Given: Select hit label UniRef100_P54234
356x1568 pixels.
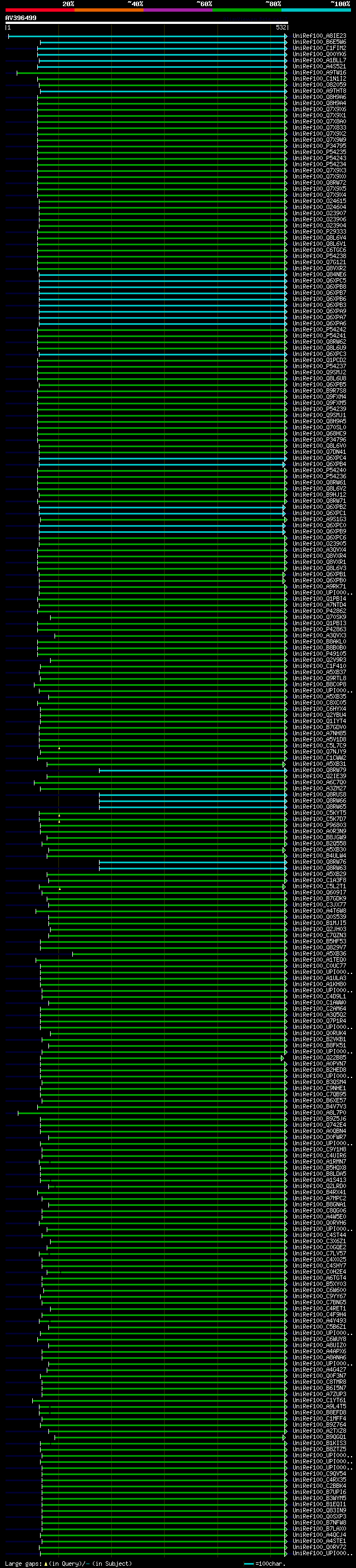Looking at the screenshot, I should pyautogui.click(x=319, y=164).
